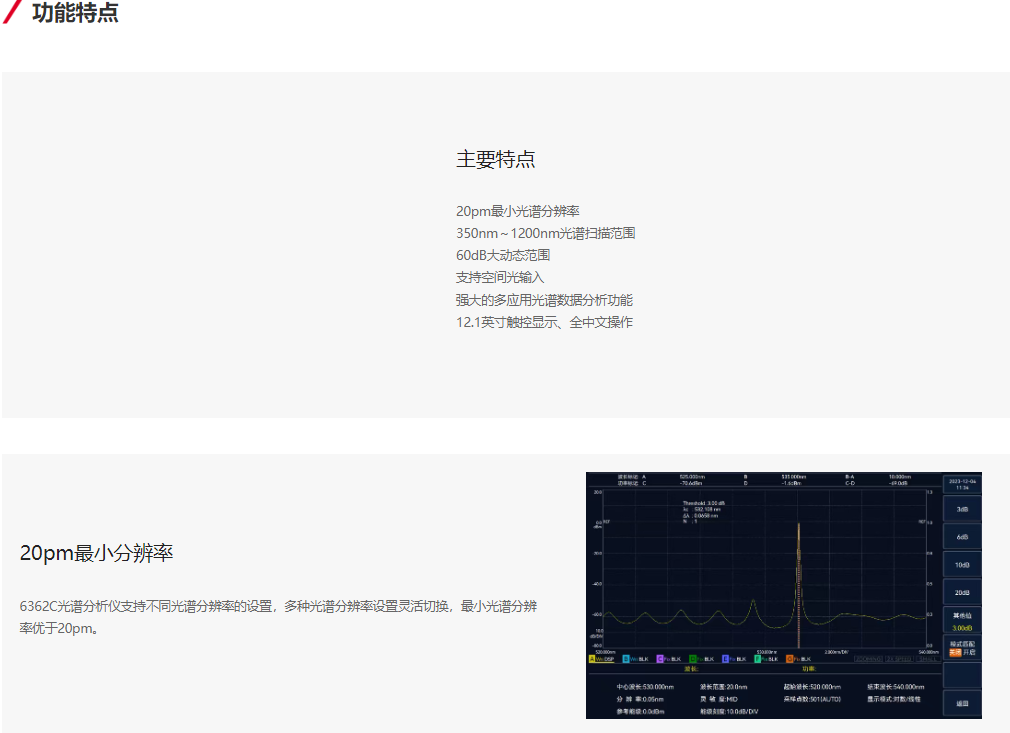Viewport: 1010px width, 733px height.
Task: Select trace B cyan icon
Action: (x=626, y=659)
